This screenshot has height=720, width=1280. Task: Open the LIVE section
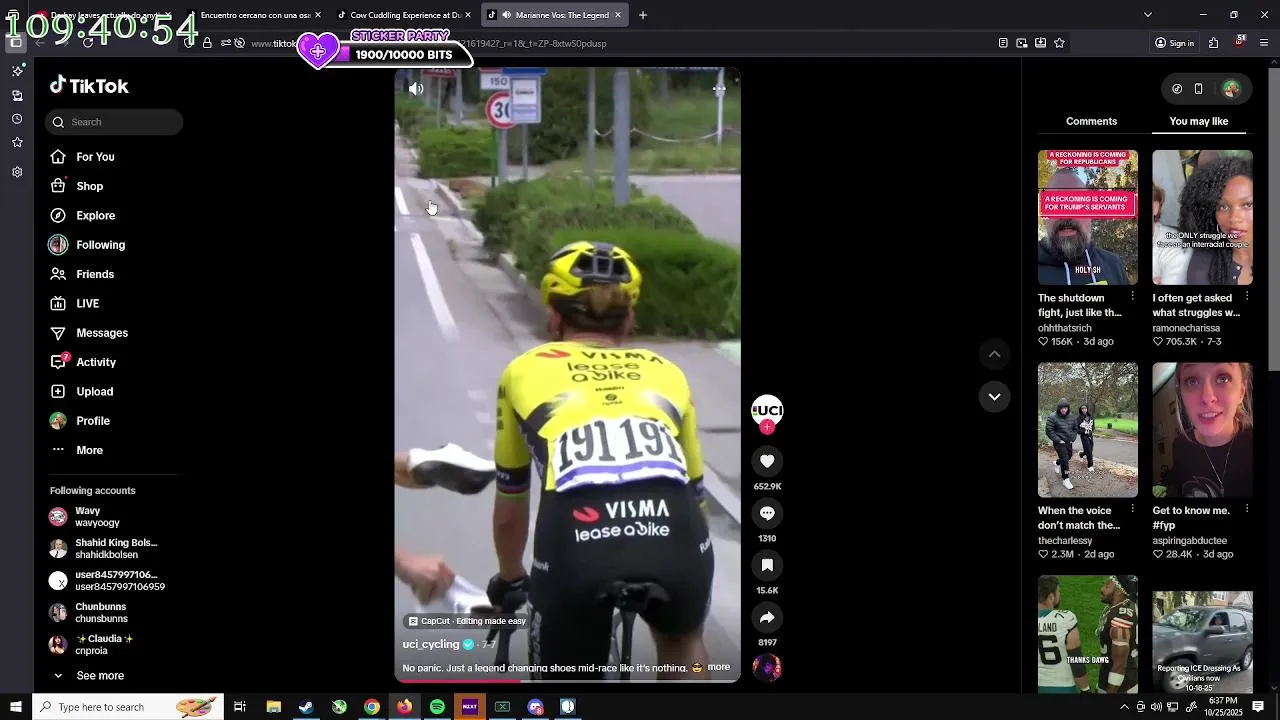[87, 304]
